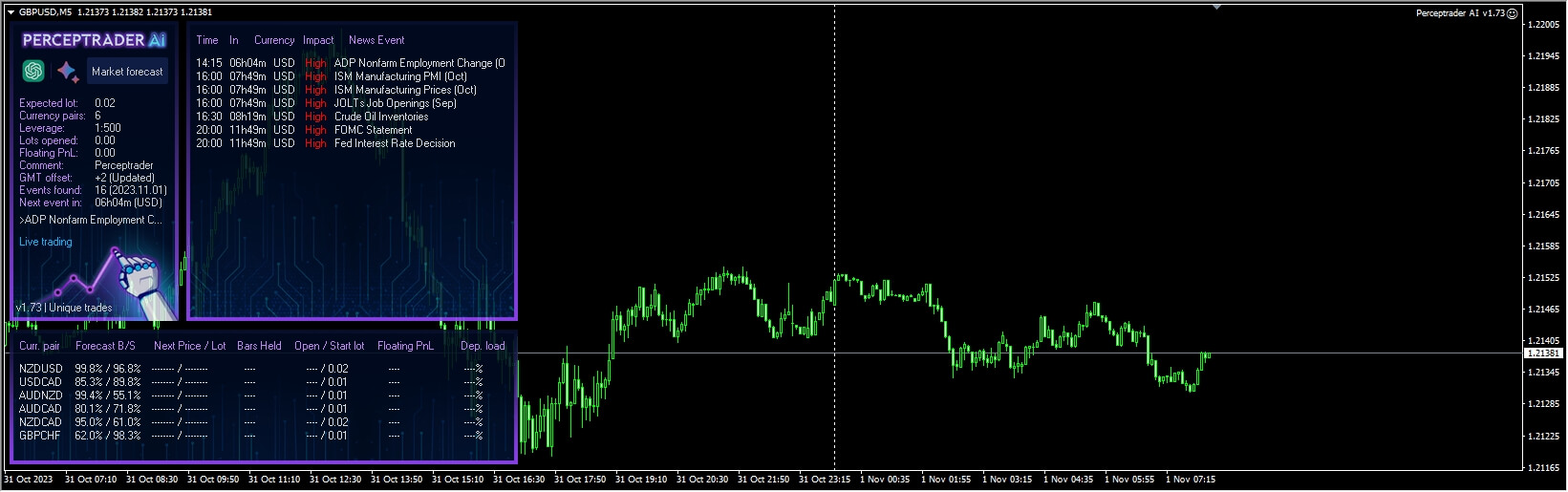Click the 99.8% / 96.8% forecast value

(108, 369)
